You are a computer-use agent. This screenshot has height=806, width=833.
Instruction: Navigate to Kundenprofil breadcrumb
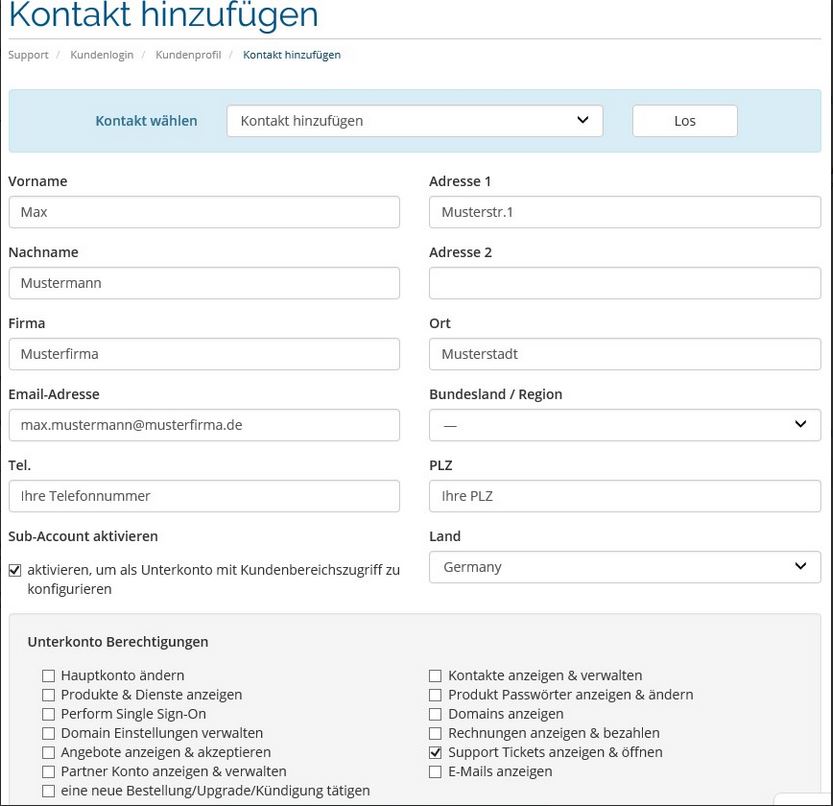click(x=188, y=55)
